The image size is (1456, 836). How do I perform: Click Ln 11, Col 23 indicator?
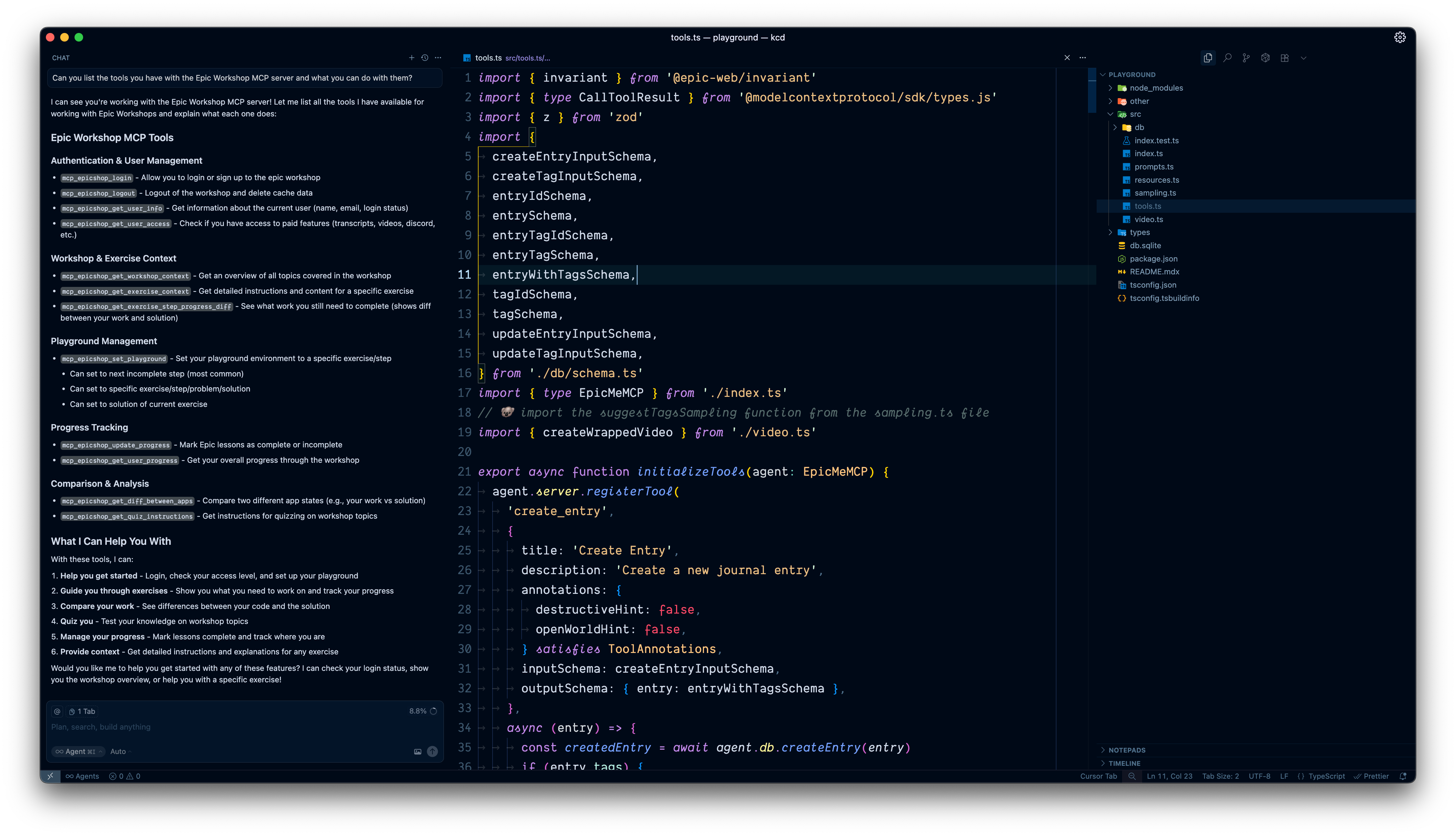click(x=1169, y=776)
